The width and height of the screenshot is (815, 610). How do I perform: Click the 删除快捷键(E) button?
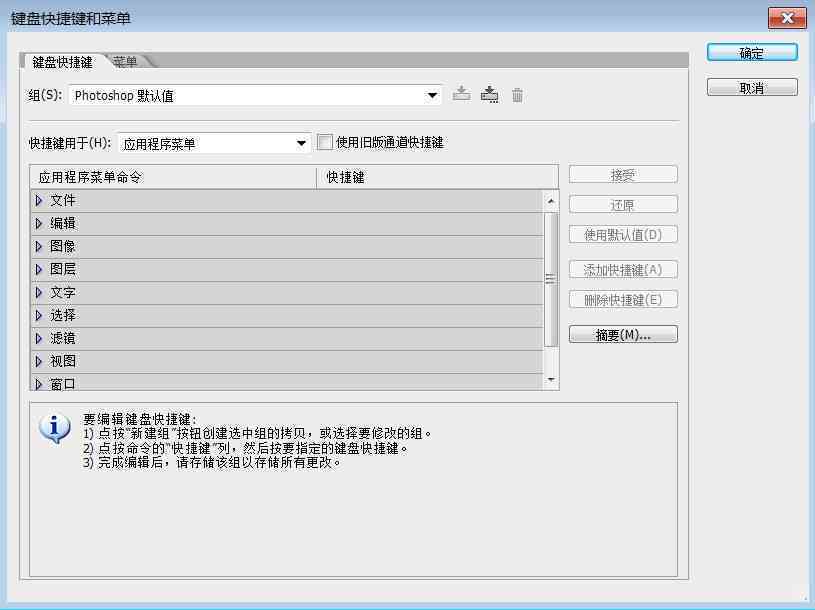tap(623, 300)
